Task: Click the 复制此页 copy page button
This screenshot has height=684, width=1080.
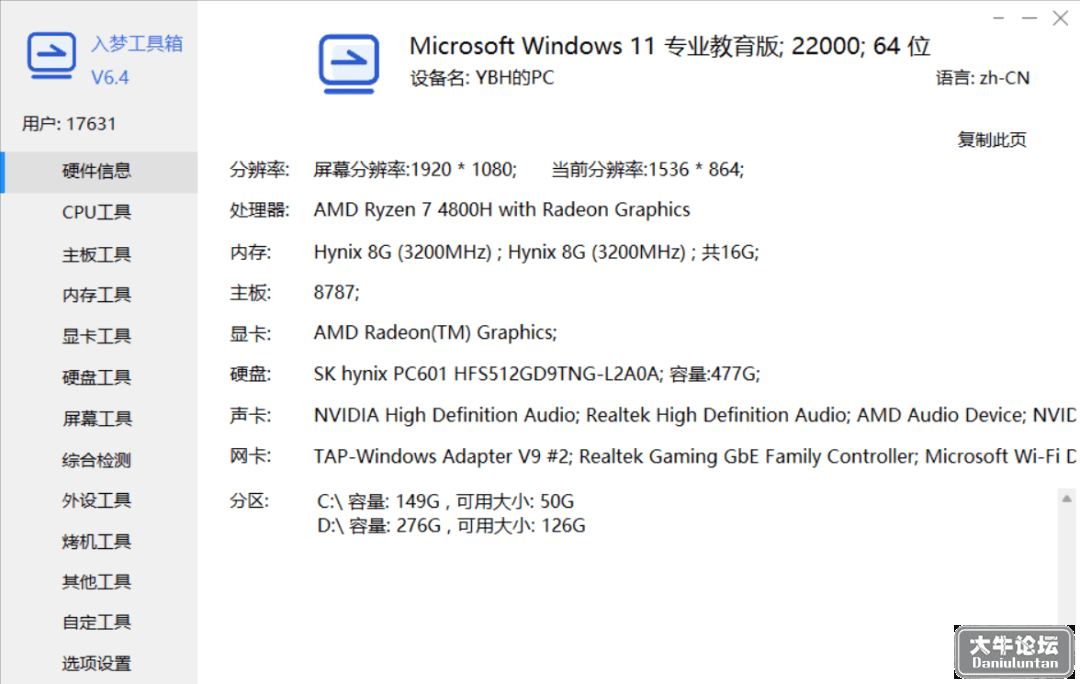Action: 992,140
